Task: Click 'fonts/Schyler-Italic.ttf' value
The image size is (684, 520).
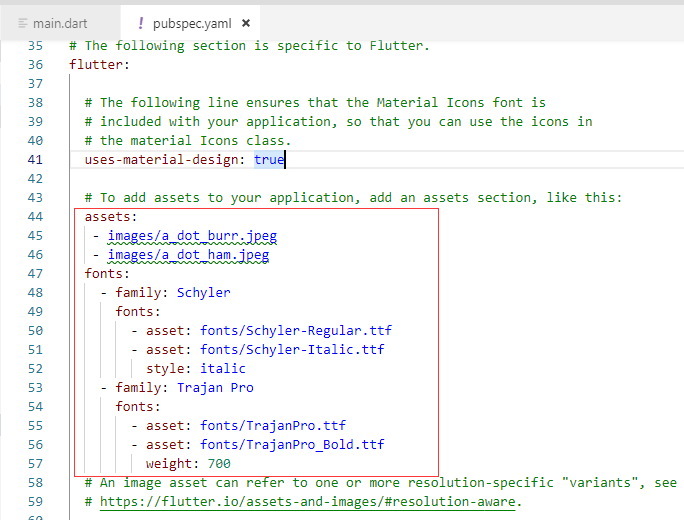Action: pyautogui.click(x=292, y=350)
